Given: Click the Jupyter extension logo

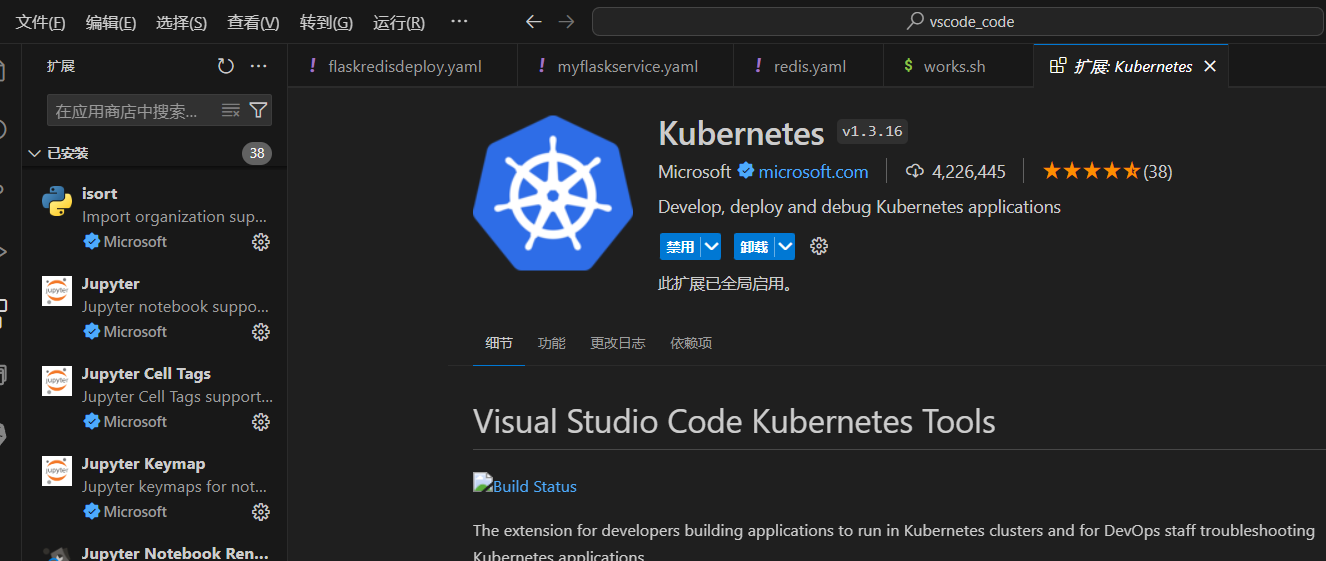Looking at the screenshot, I should click(x=57, y=291).
